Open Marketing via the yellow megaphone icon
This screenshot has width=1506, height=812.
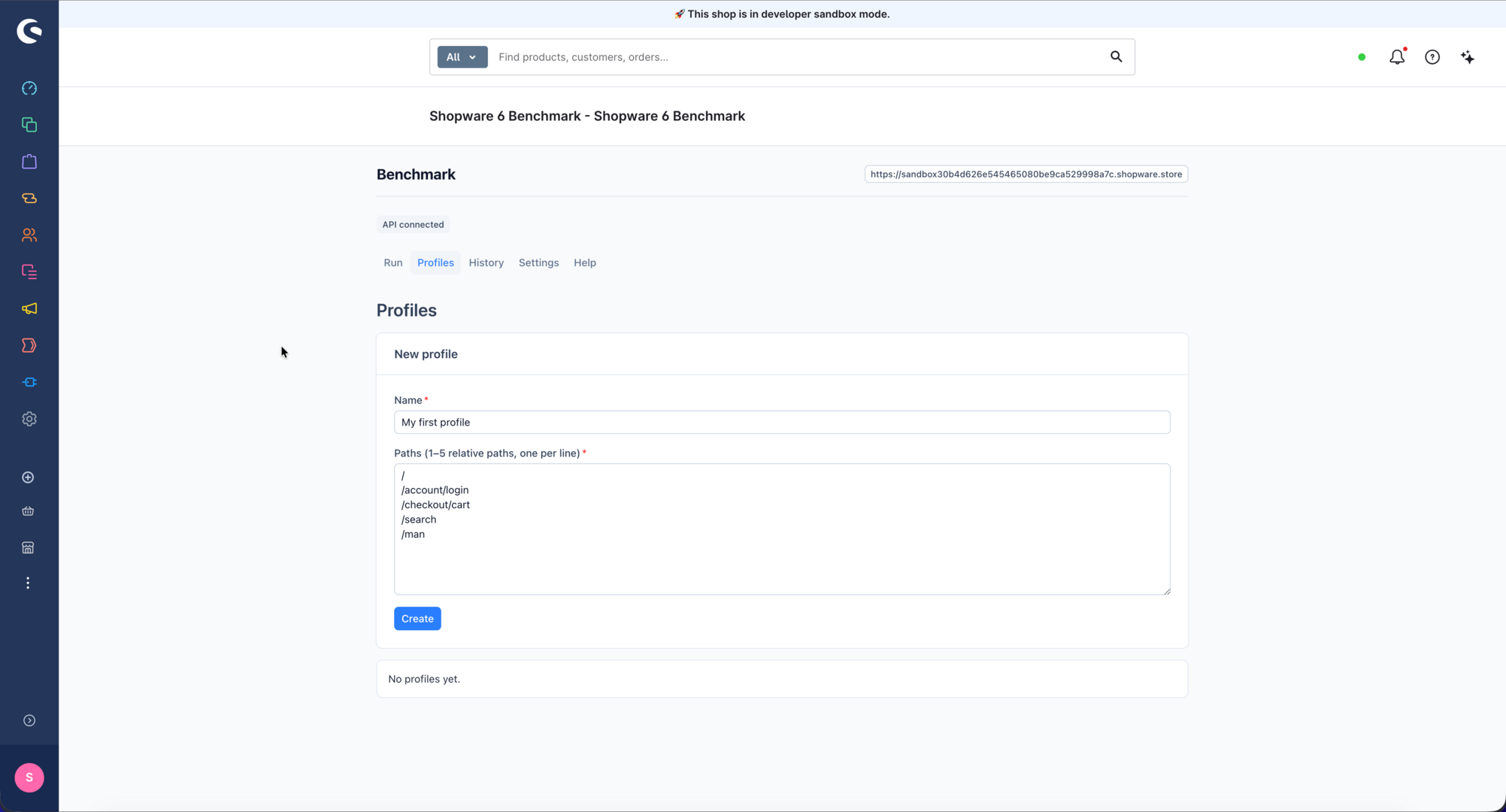[x=29, y=309]
